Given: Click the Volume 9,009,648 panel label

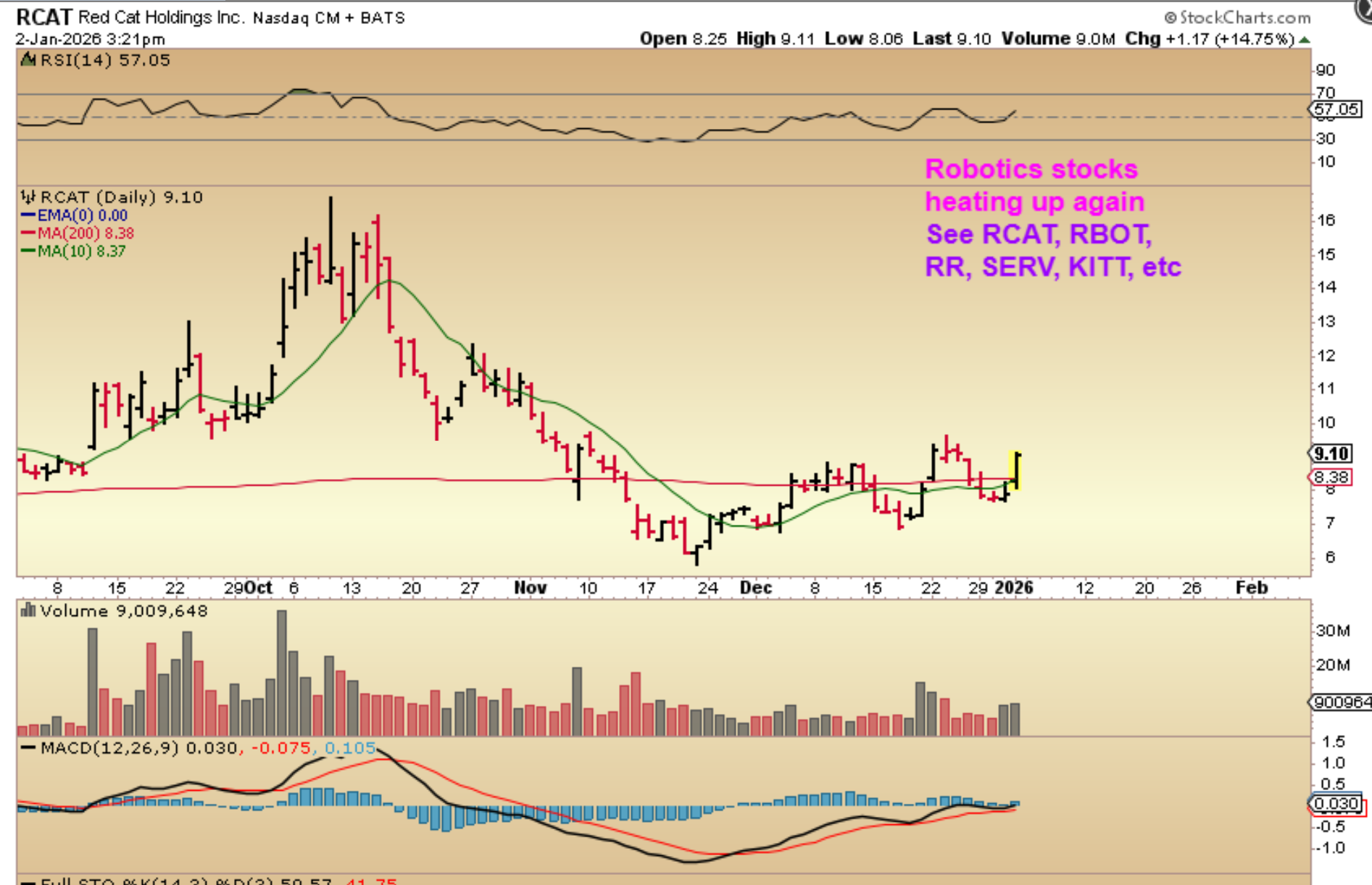Looking at the screenshot, I should pyautogui.click(x=124, y=610).
